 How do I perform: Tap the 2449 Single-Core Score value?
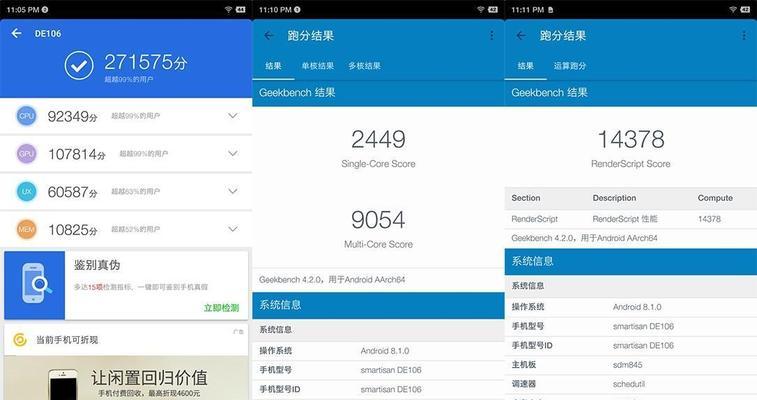(x=378, y=139)
